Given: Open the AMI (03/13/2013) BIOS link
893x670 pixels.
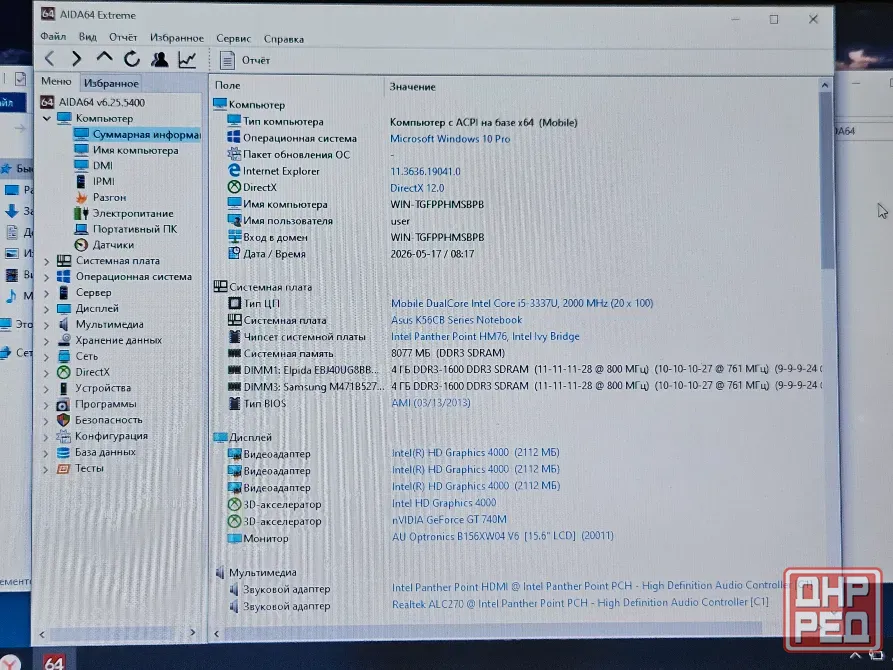Looking at the screenshot, I should click(x=431, y=403).
